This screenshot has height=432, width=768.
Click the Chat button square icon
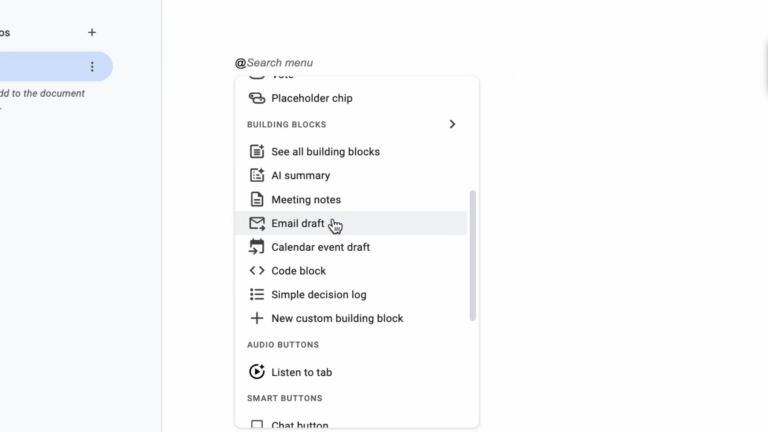coord(257,425)
